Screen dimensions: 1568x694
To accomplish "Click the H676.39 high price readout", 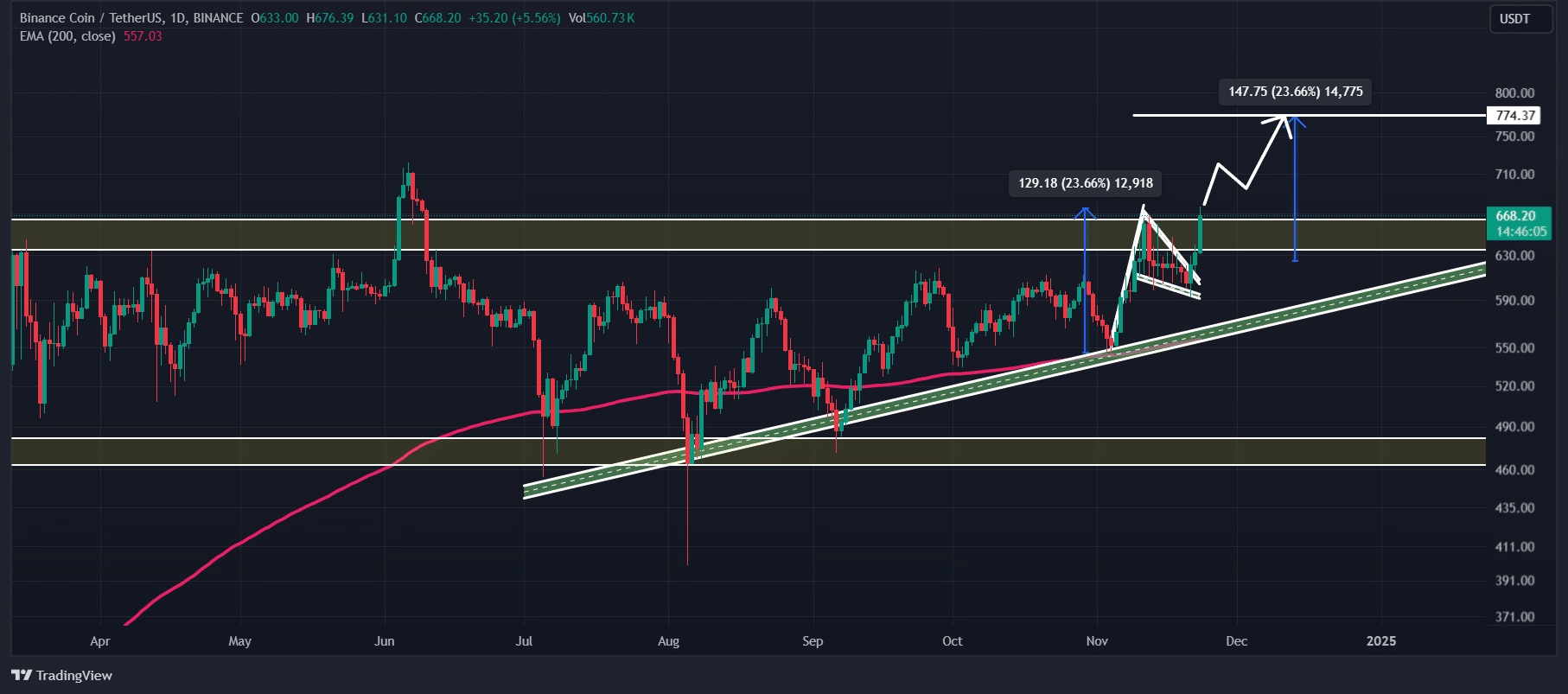I will tap(329, 18).
